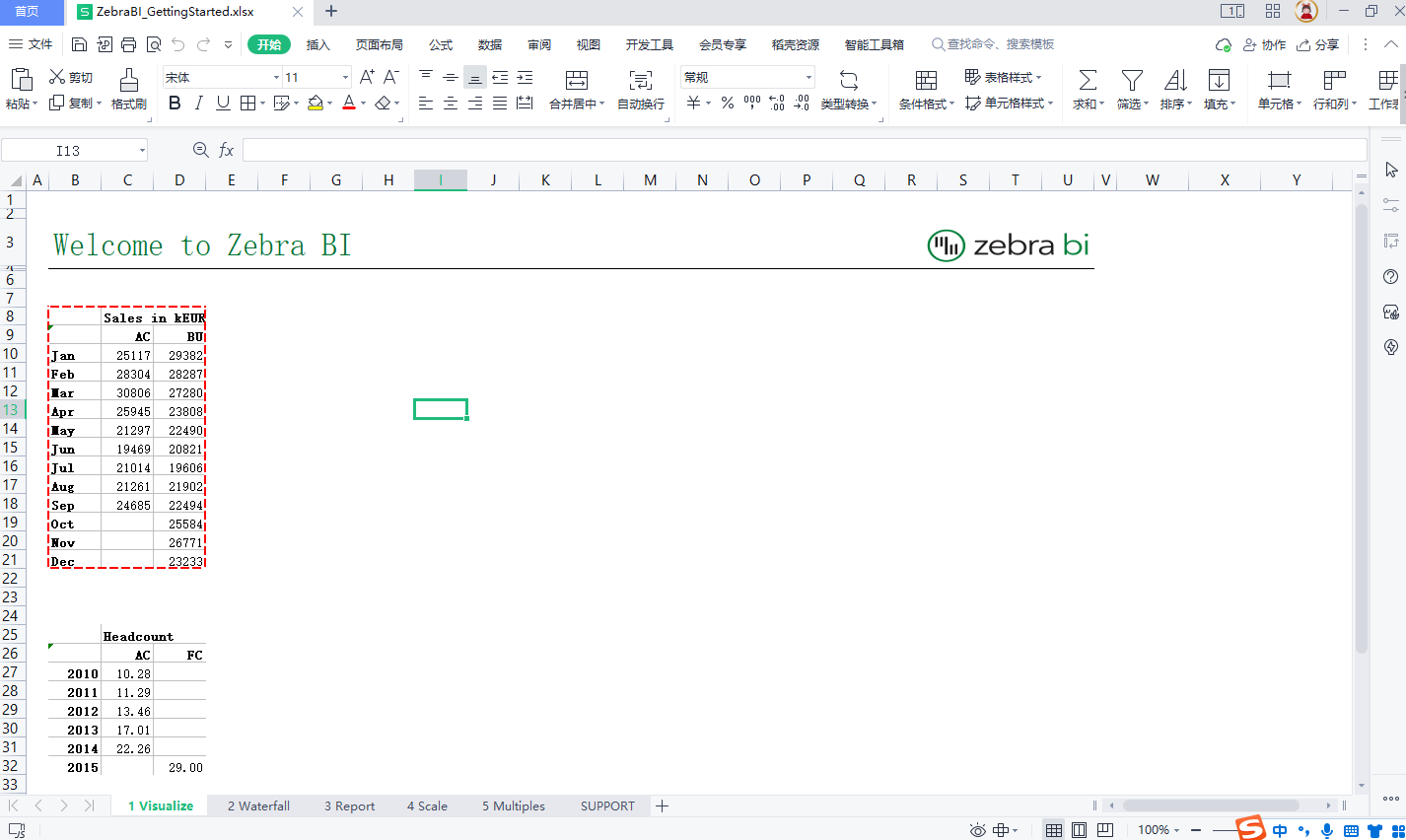Toggle Italic formatting

click(199, 103)
